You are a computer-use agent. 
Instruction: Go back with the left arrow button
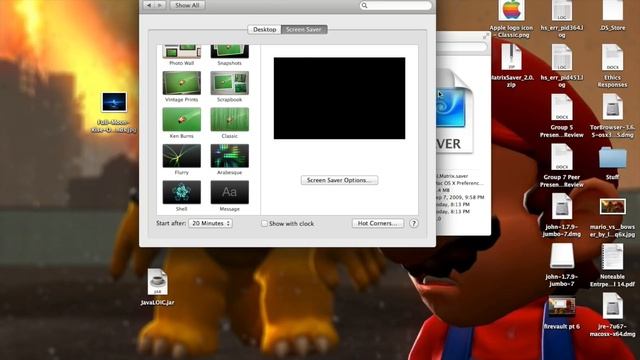pos(149,5)
